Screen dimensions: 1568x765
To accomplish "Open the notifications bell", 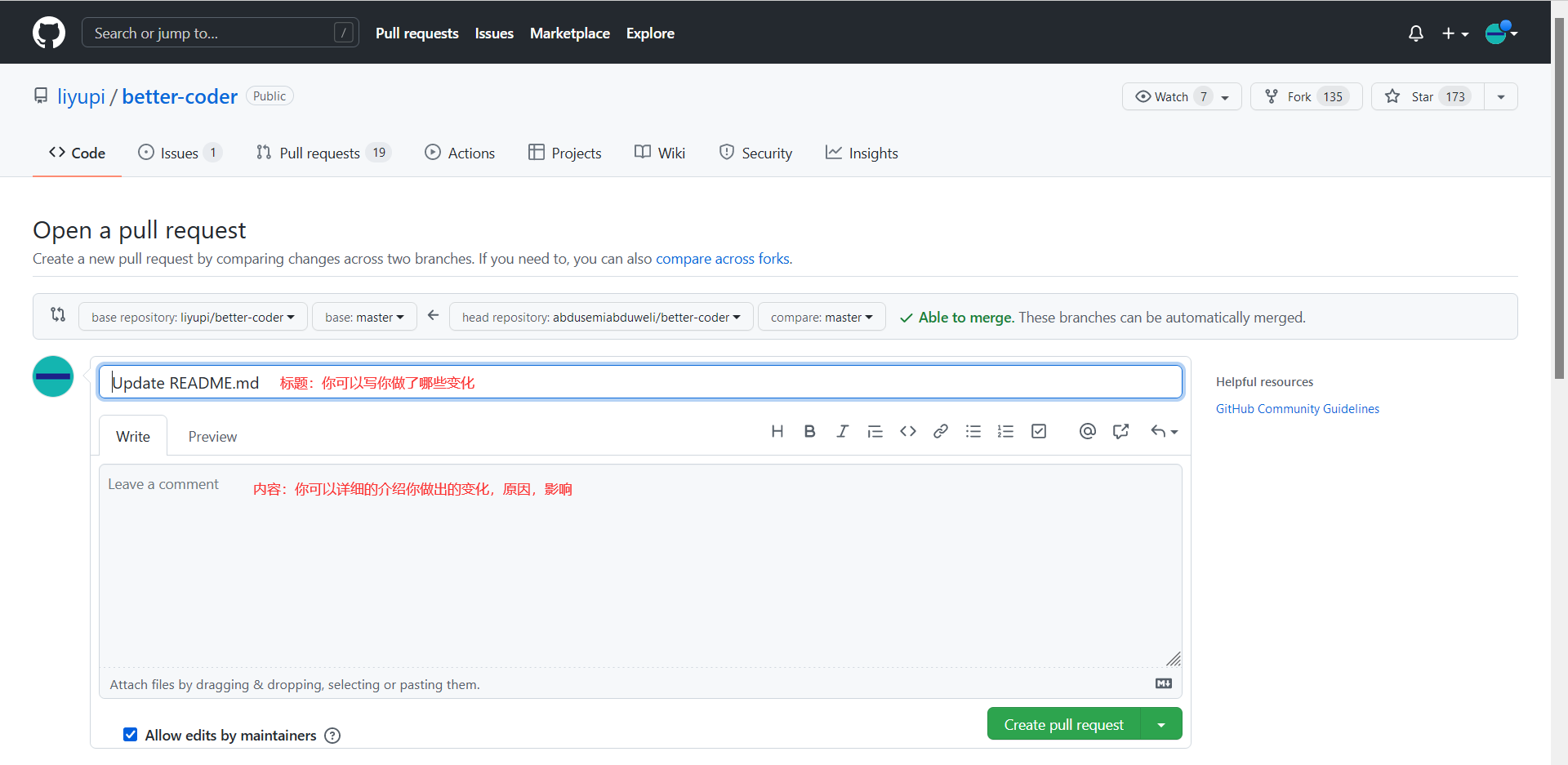I will point(1416,33).
